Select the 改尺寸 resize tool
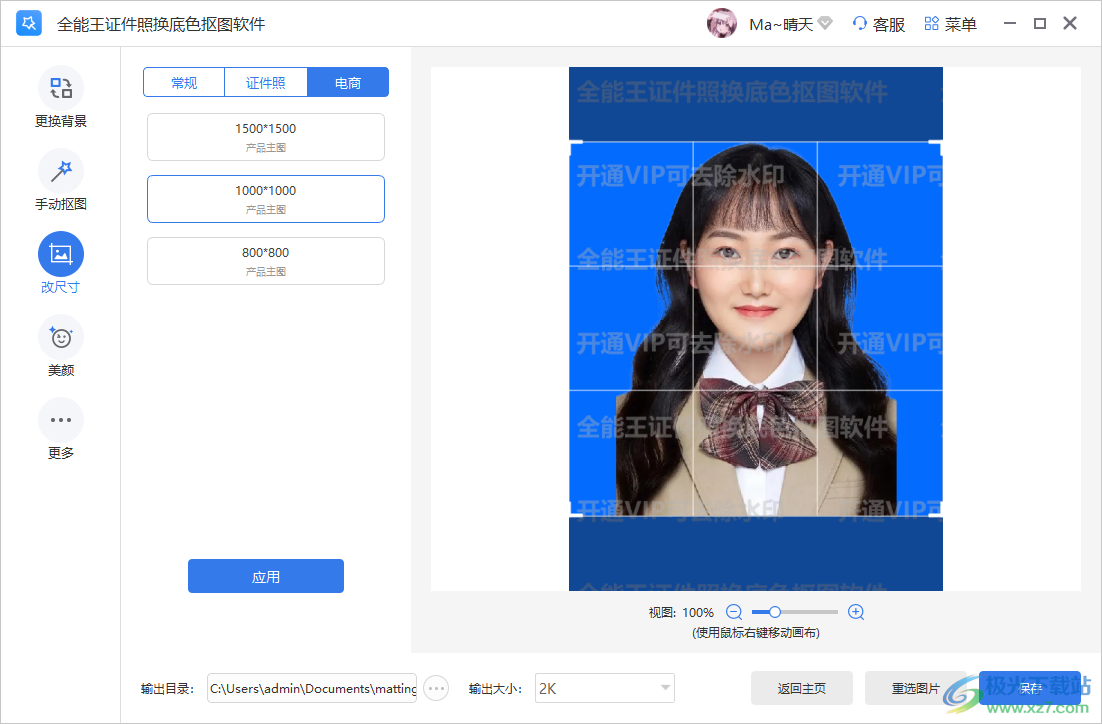 click(60, 263)
